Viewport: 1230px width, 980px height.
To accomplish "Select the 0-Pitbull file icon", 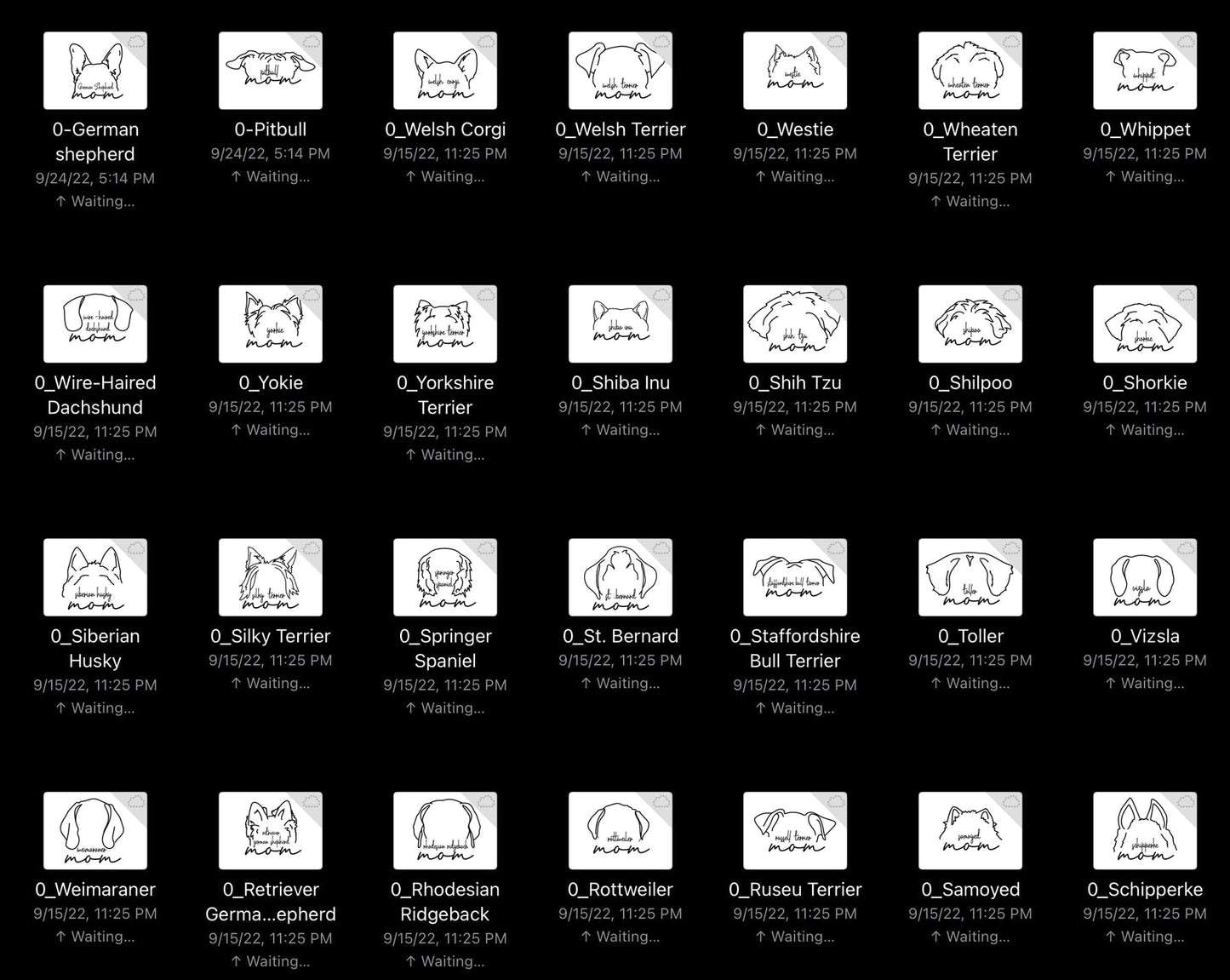I will click(271, 71).
